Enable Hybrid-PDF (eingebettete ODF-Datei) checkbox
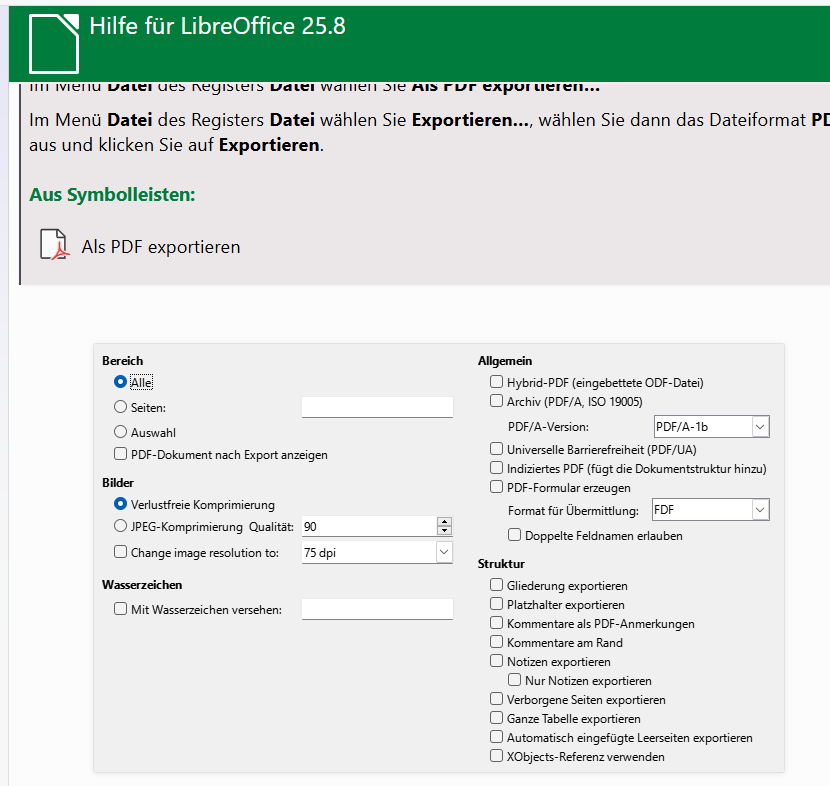Screen dimensions: 830x786 click(x=497, y=382)
